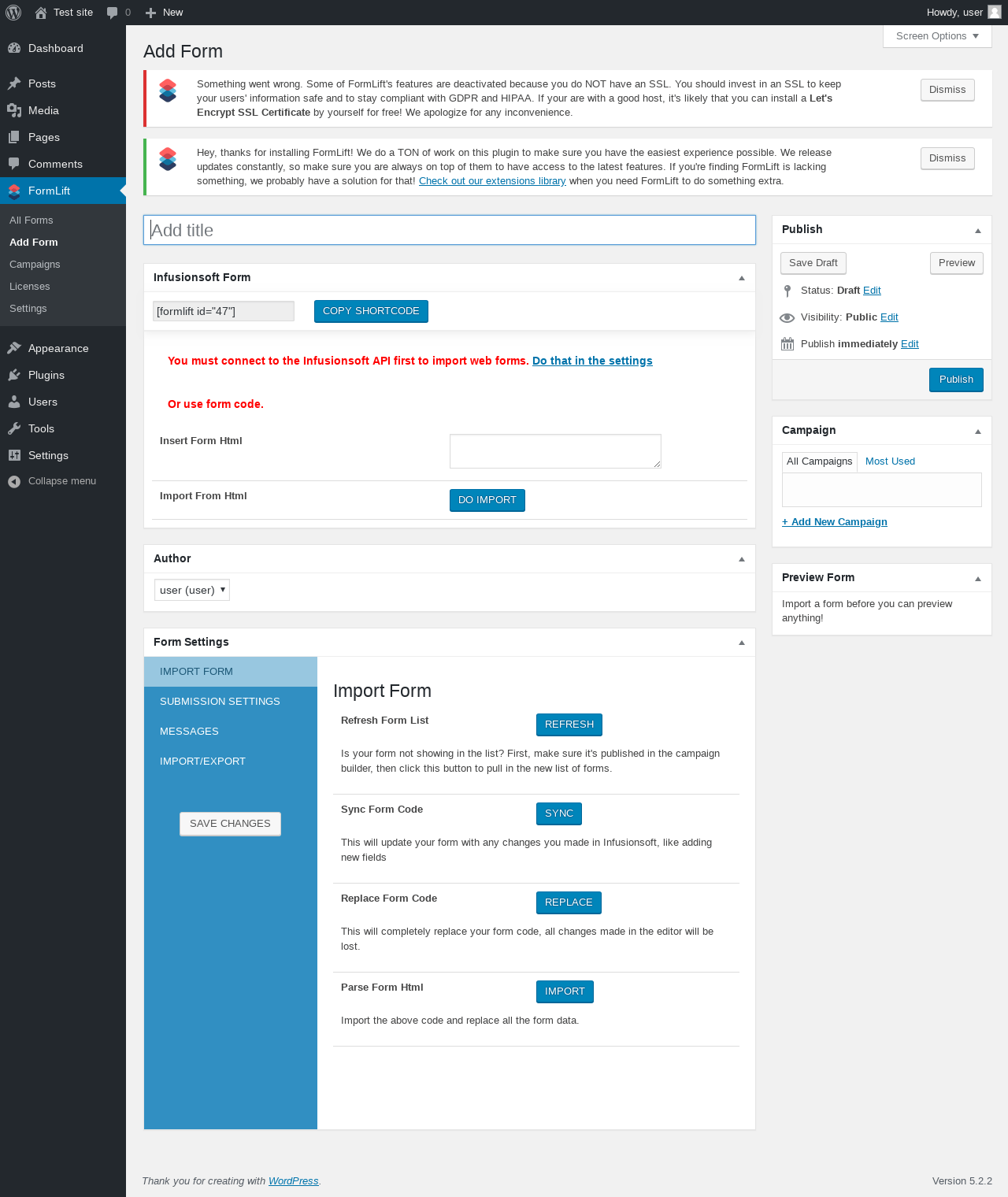Viewport: 1008px width, 1197px height.
Task: Open the Screen Options dropdown
Action: click(937, 36)
